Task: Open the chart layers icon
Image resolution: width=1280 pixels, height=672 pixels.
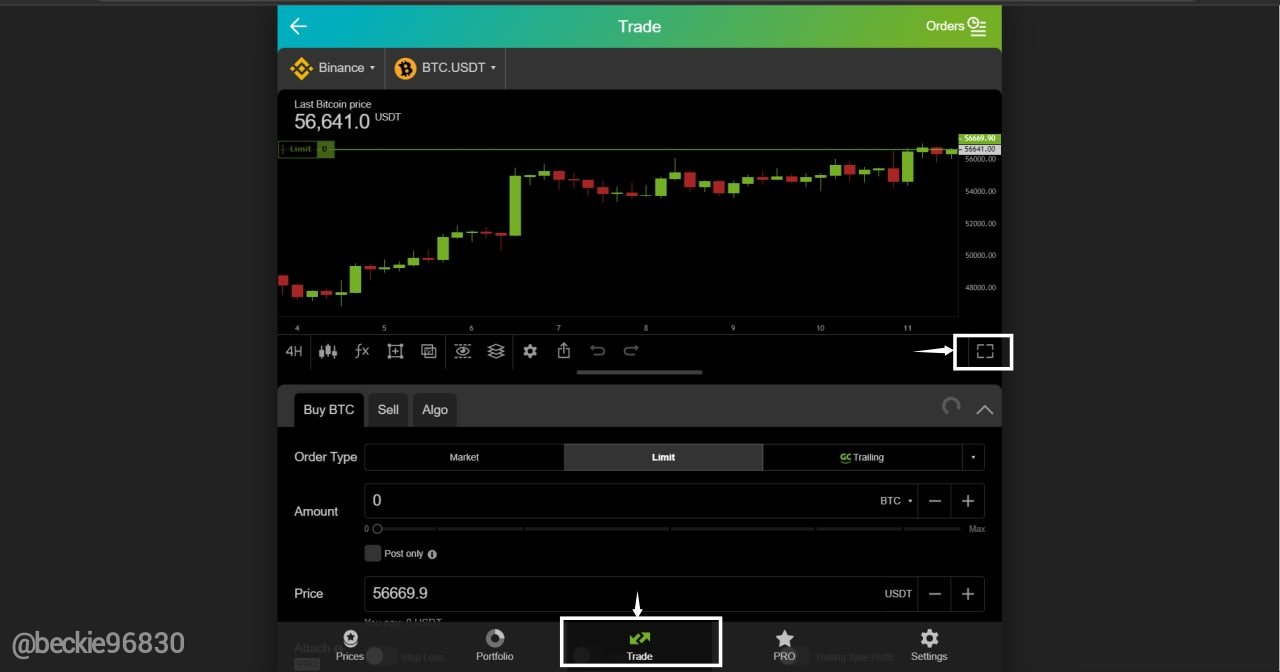Action: pyautogui.click(x=496, y=351)
